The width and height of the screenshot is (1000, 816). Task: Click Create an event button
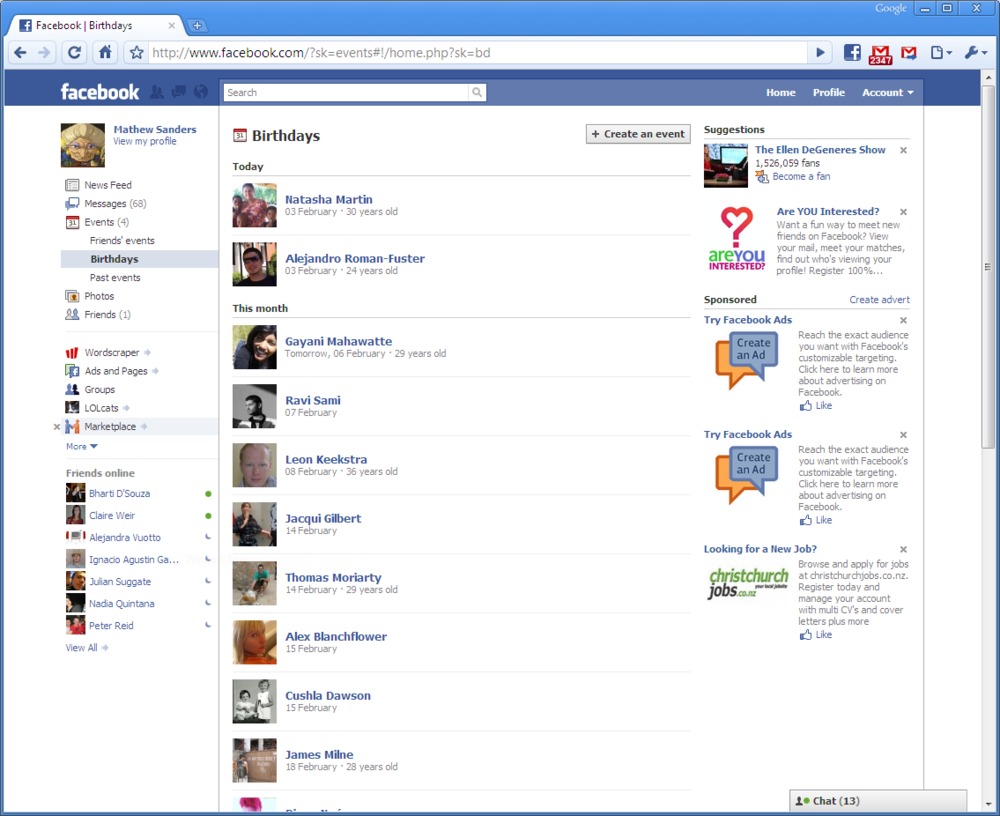pos(638,134)
